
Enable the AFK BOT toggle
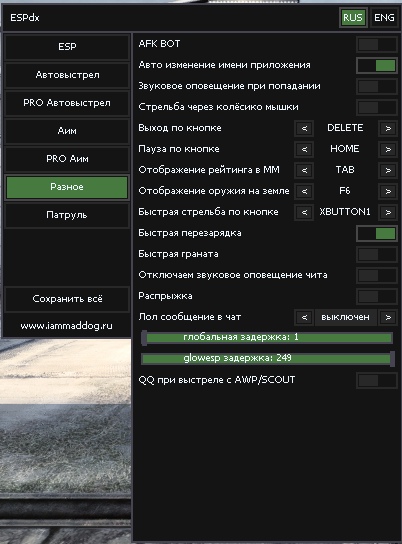377,44
